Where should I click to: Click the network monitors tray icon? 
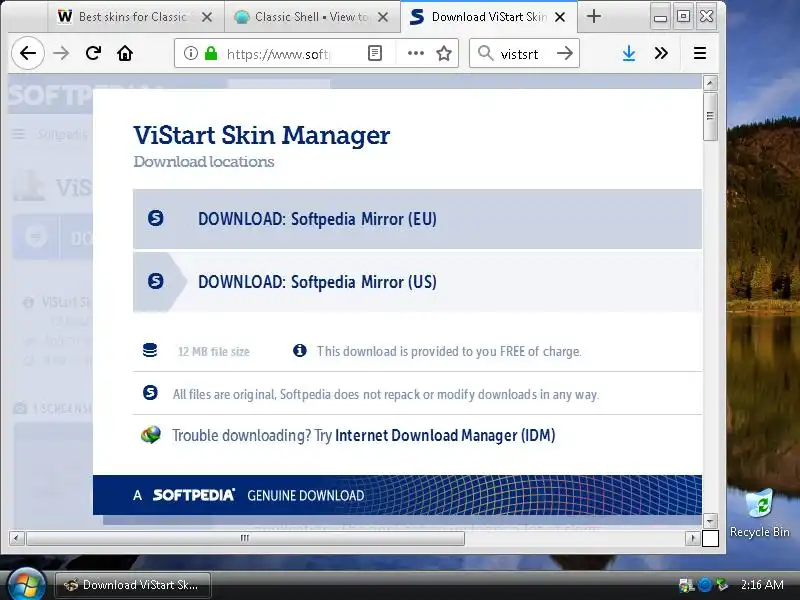point(687,585)
